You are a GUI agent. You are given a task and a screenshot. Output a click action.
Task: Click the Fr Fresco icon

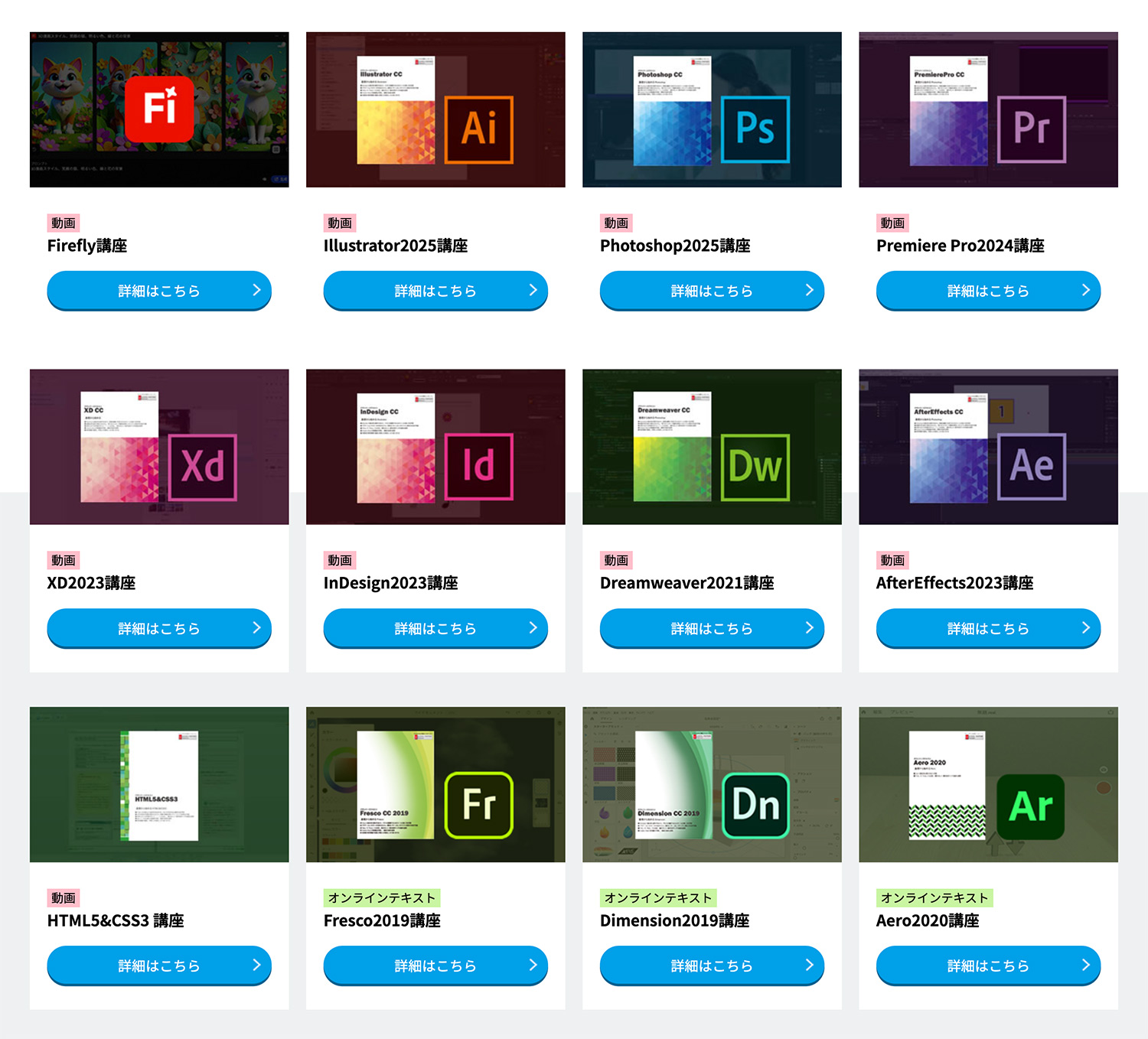click(x=479, y=805)
